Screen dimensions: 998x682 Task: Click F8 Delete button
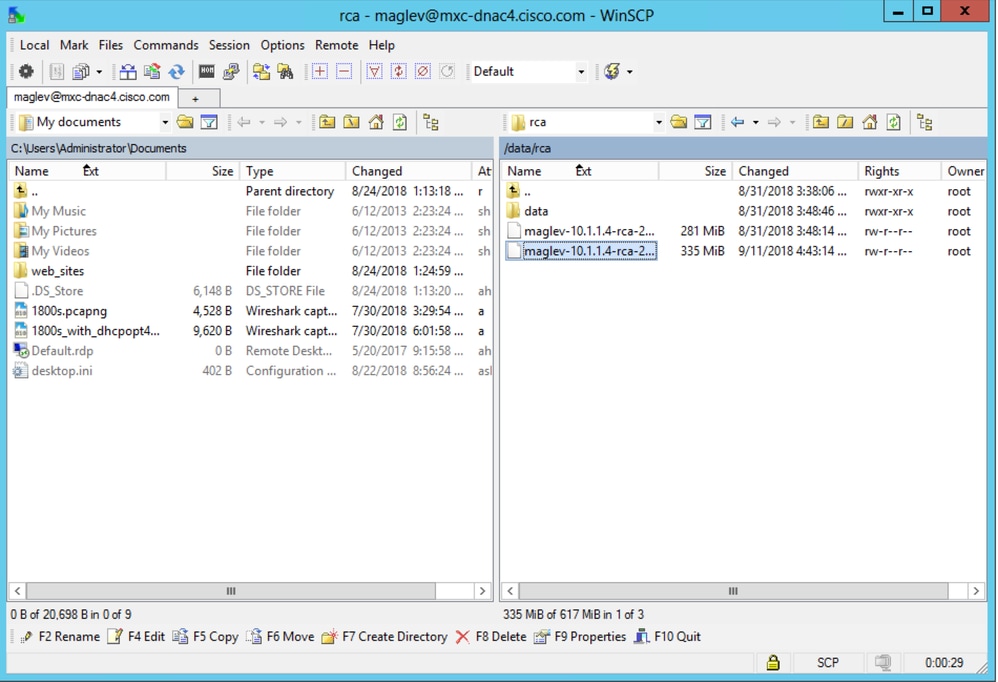[491, 637]
